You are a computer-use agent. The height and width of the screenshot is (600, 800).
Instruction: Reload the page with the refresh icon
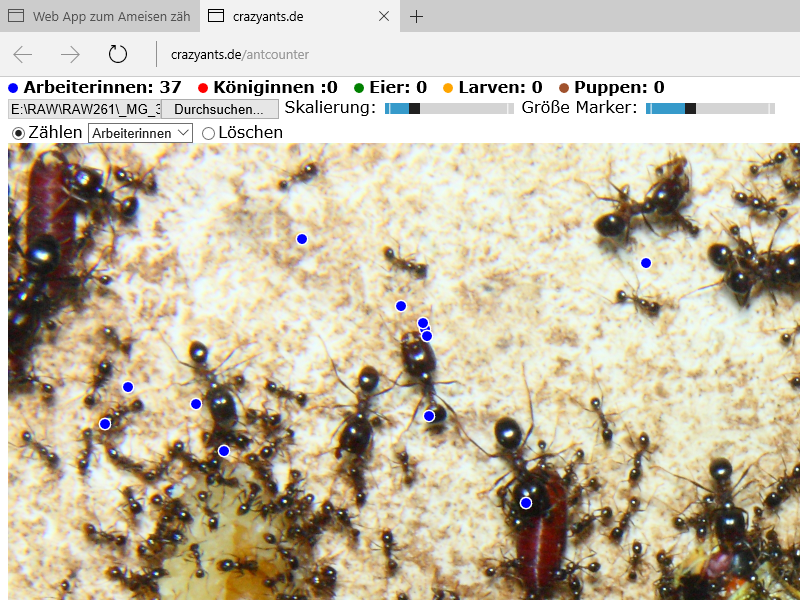point(118,54)
